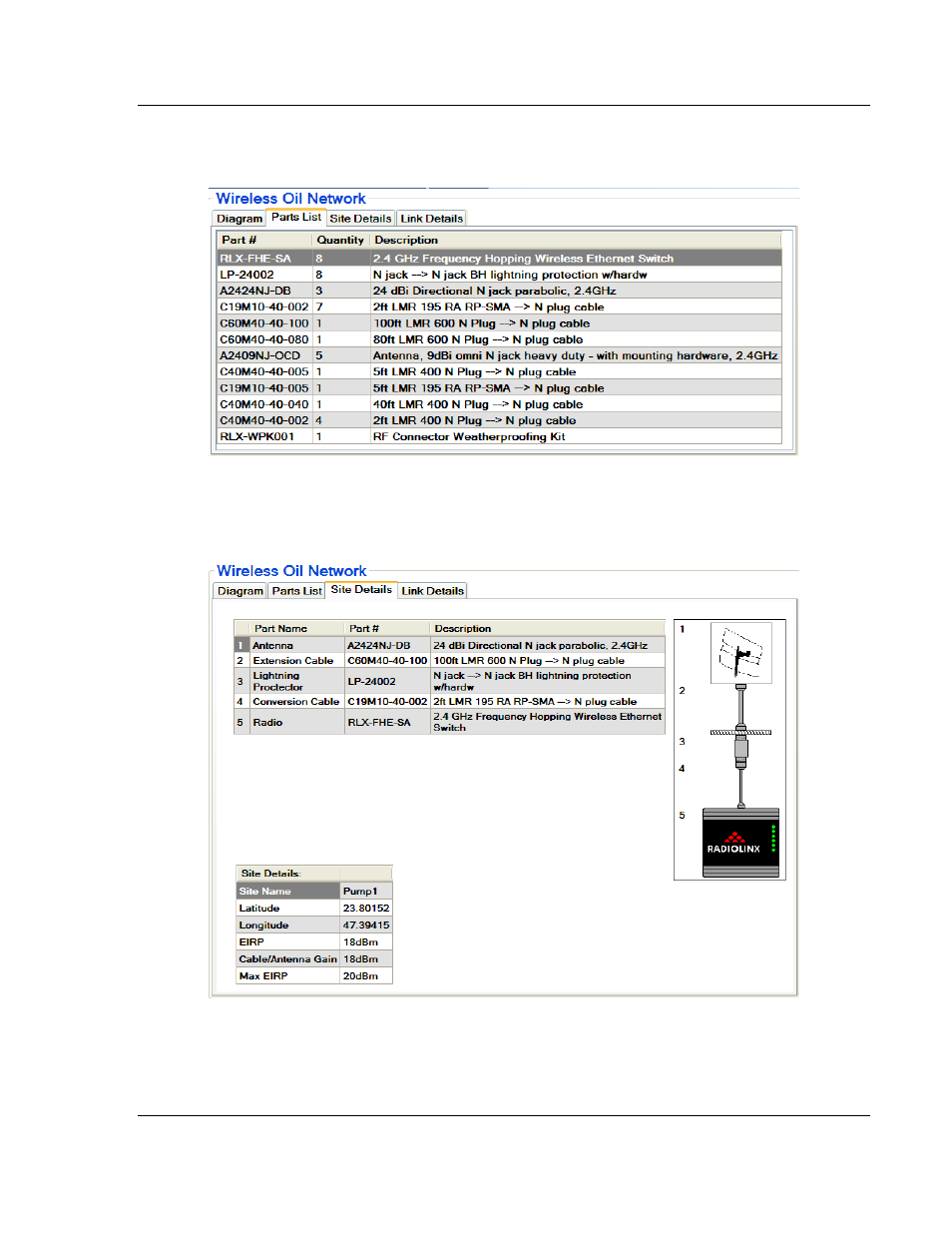Click row number 1 of the site details table
The image size is (952, 1233).
tap(240, 646)
